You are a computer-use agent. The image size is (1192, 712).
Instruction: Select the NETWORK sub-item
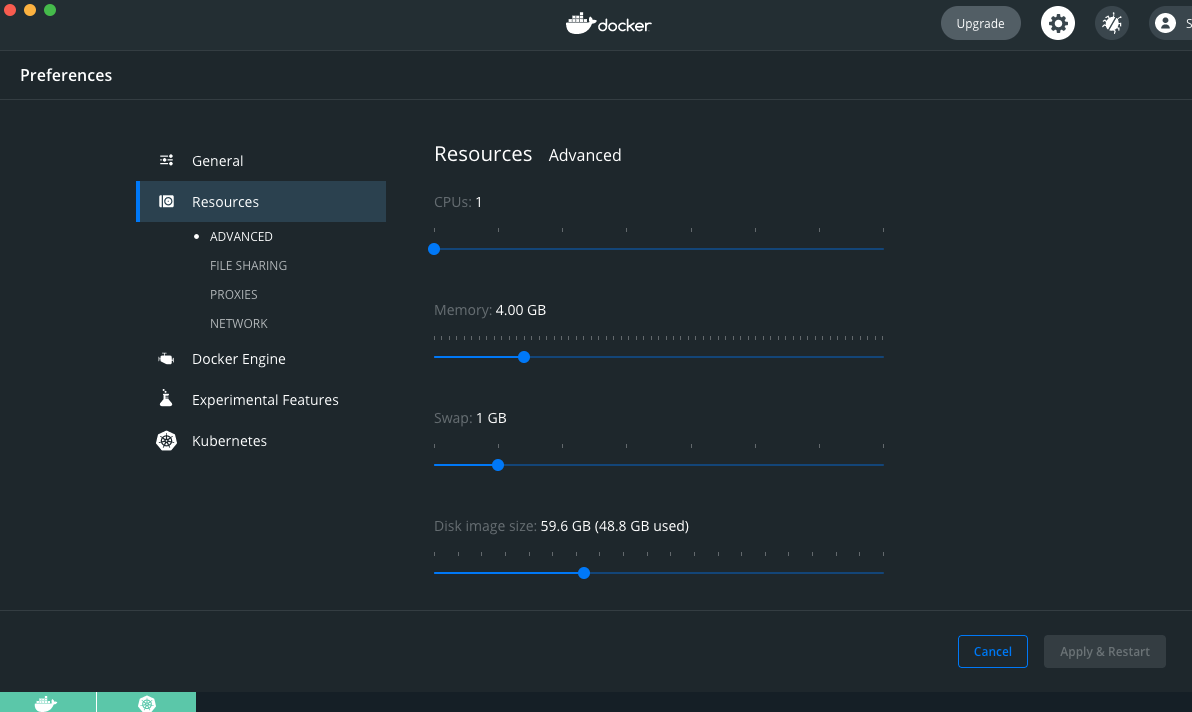click(239, 323)
